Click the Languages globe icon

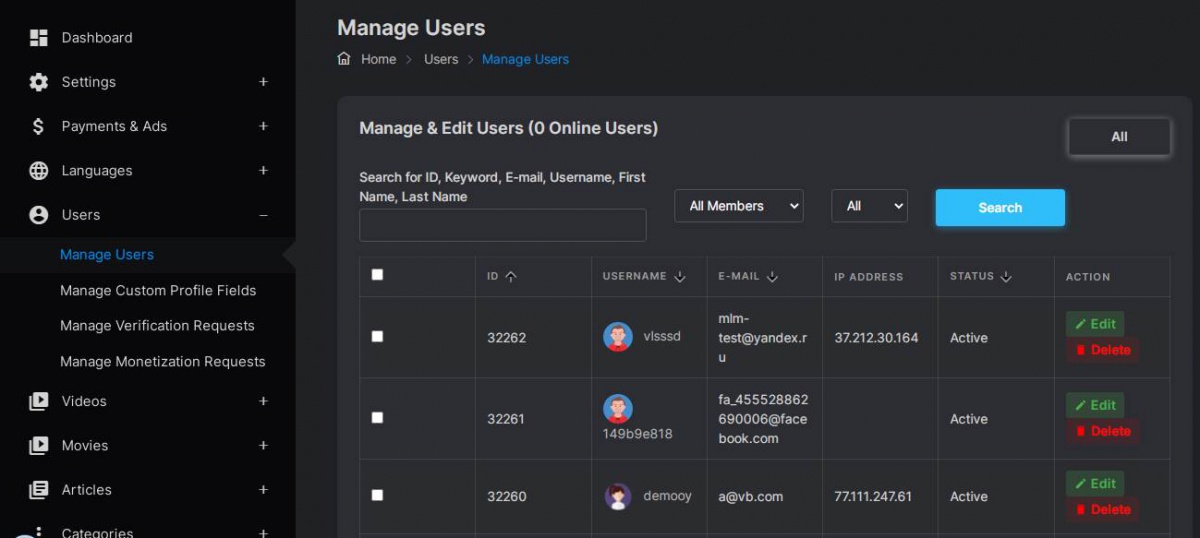point(39,171)
